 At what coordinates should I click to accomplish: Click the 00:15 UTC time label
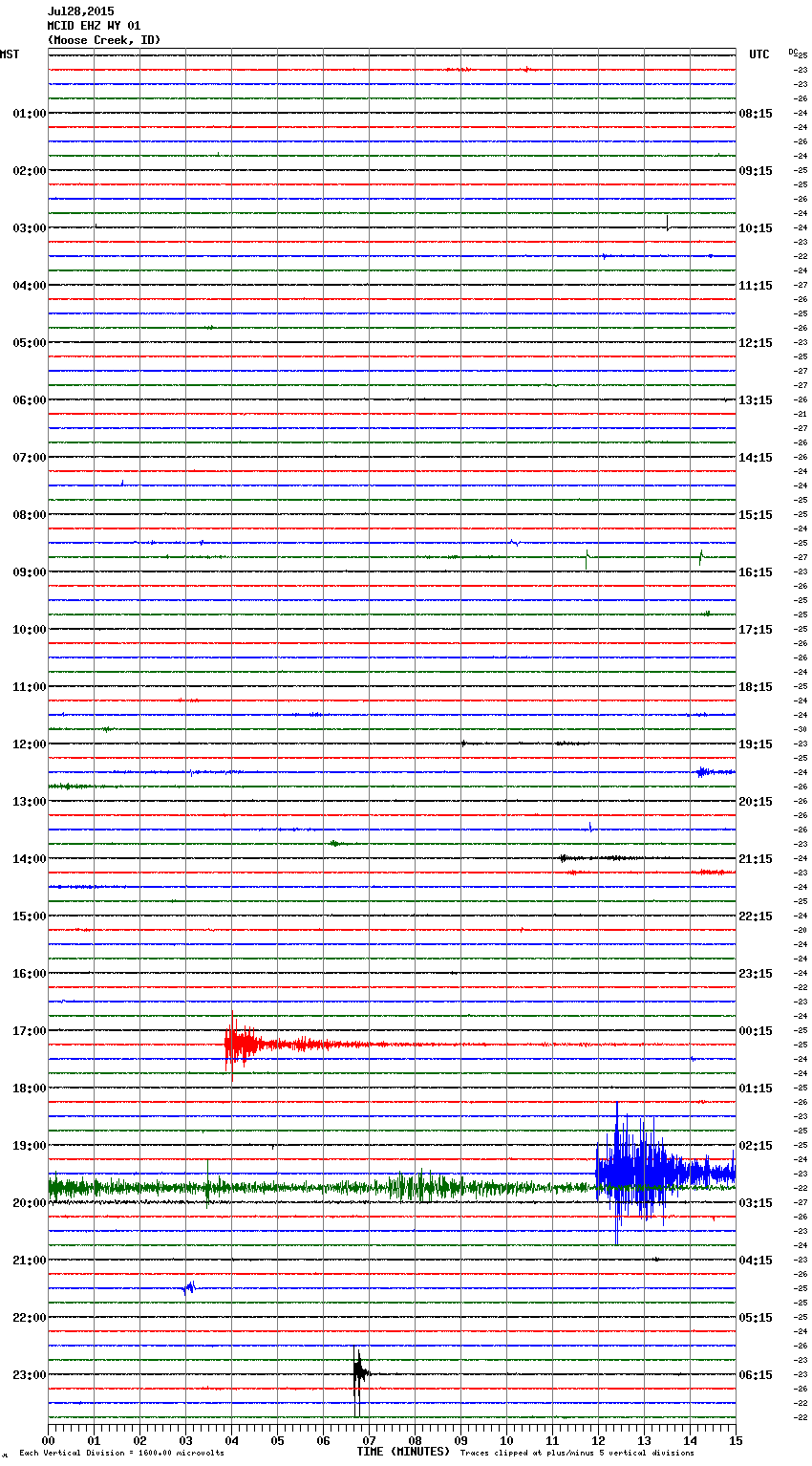point(756,1030)
